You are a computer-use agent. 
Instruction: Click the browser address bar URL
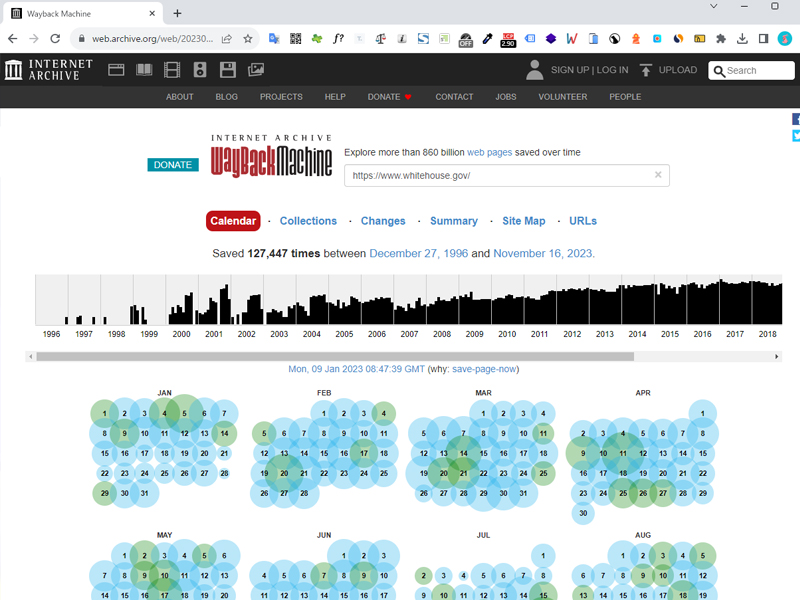[153, 39]
